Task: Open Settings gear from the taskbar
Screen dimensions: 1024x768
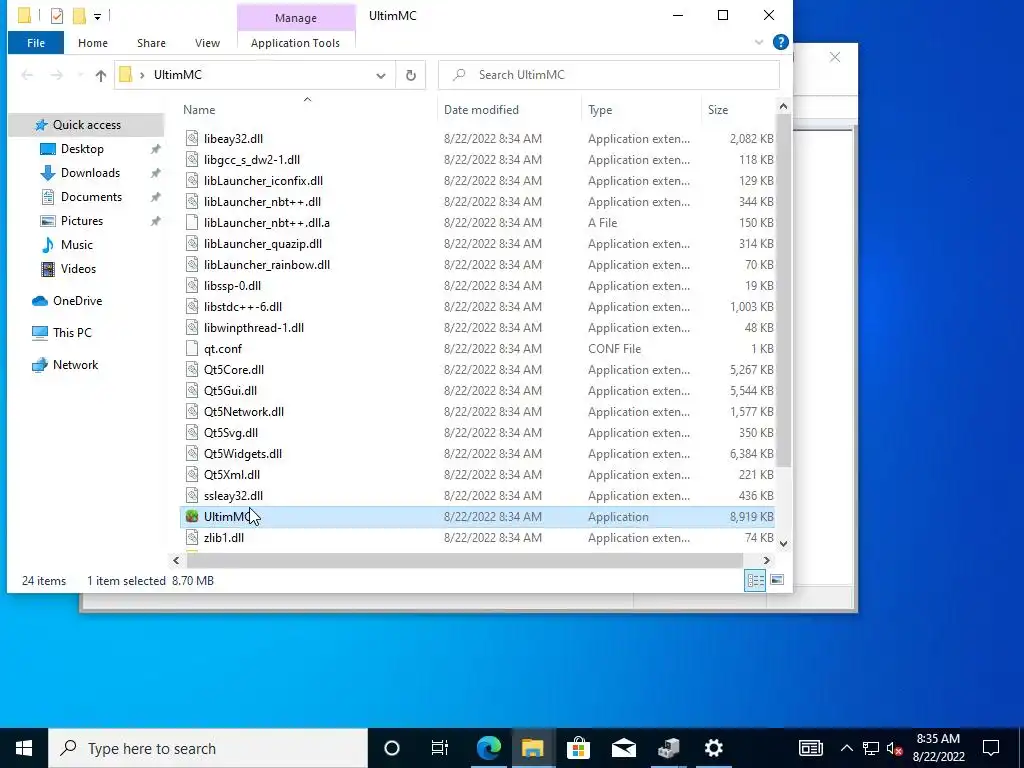Action: click(714, 748)
